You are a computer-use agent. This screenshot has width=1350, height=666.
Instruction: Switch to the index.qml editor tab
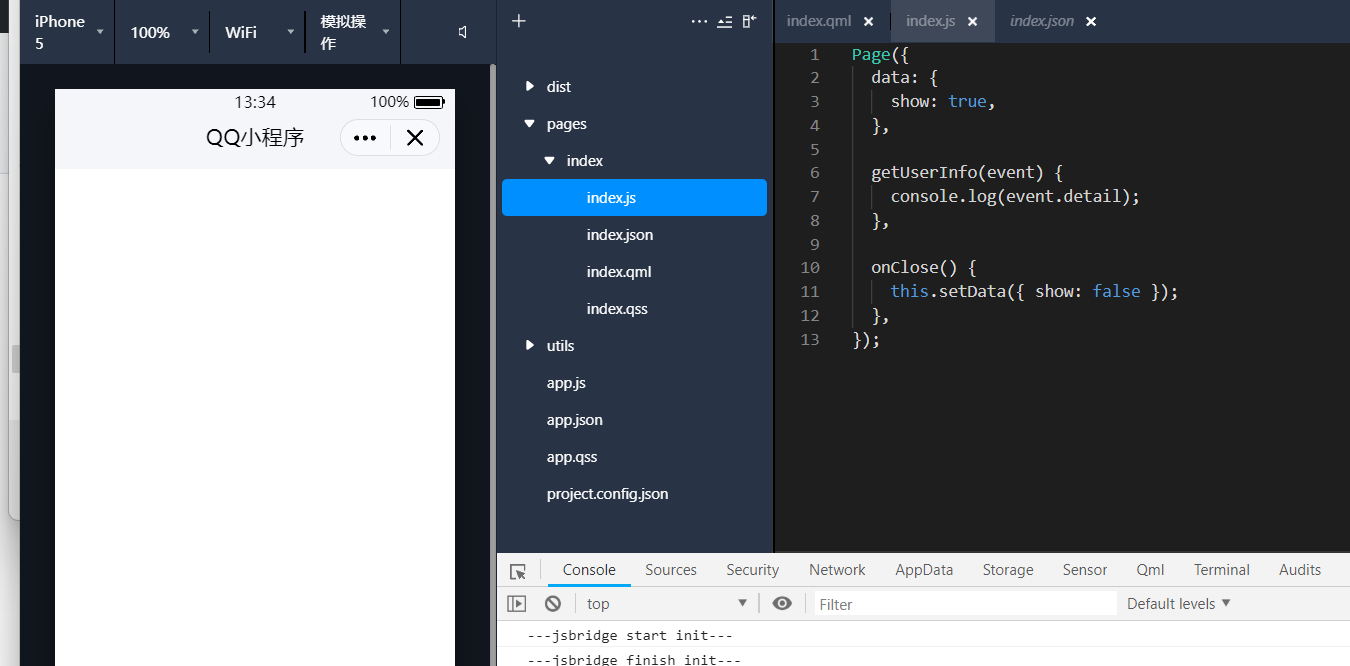coord(819,21)
